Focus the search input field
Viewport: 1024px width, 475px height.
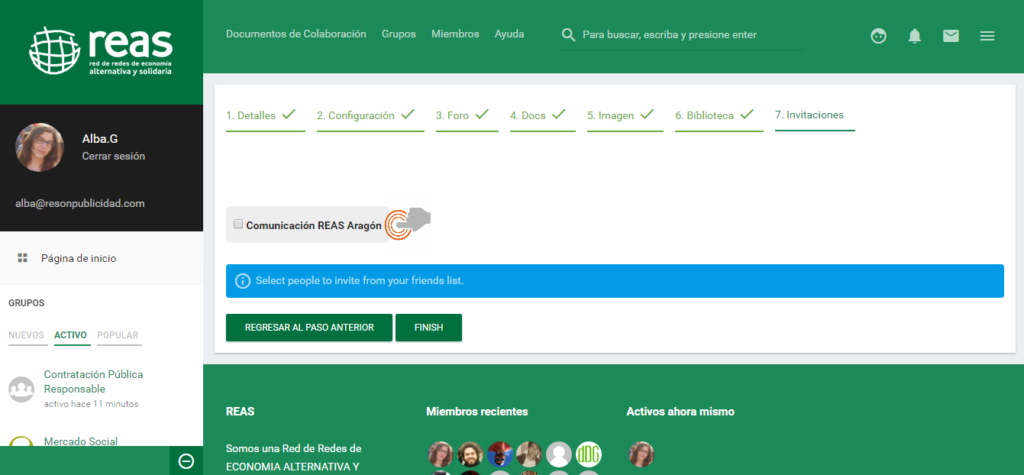coord(690,35)
